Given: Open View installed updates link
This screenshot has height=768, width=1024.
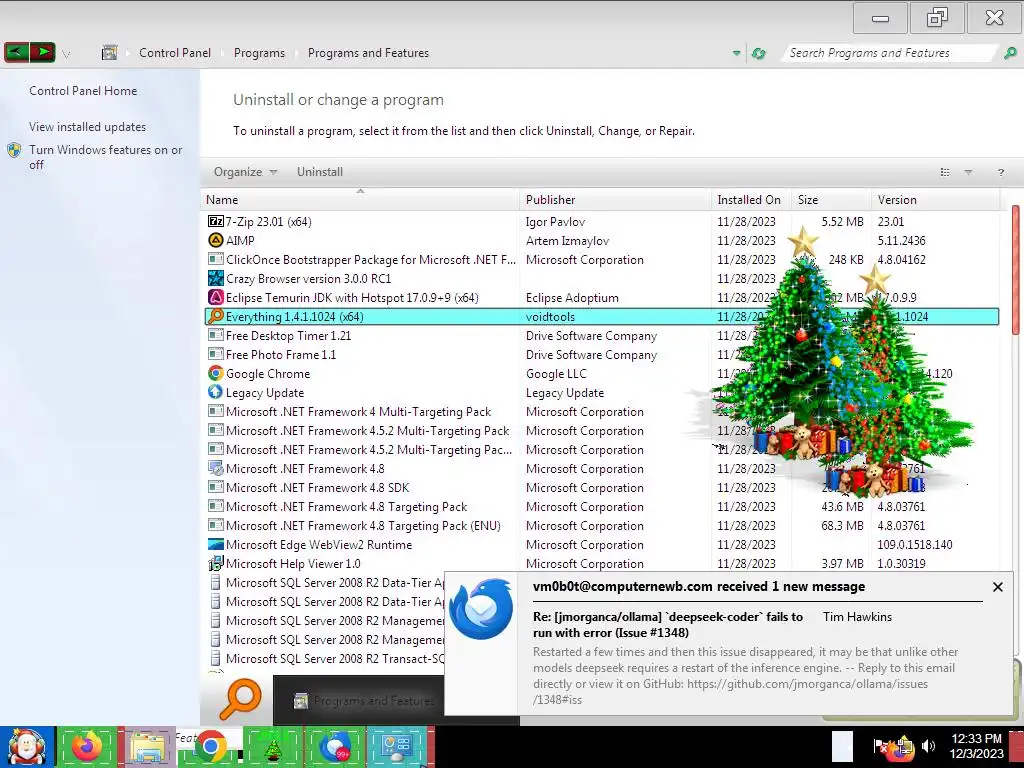Looking at the screenshot, I should (x=88, y=127).
